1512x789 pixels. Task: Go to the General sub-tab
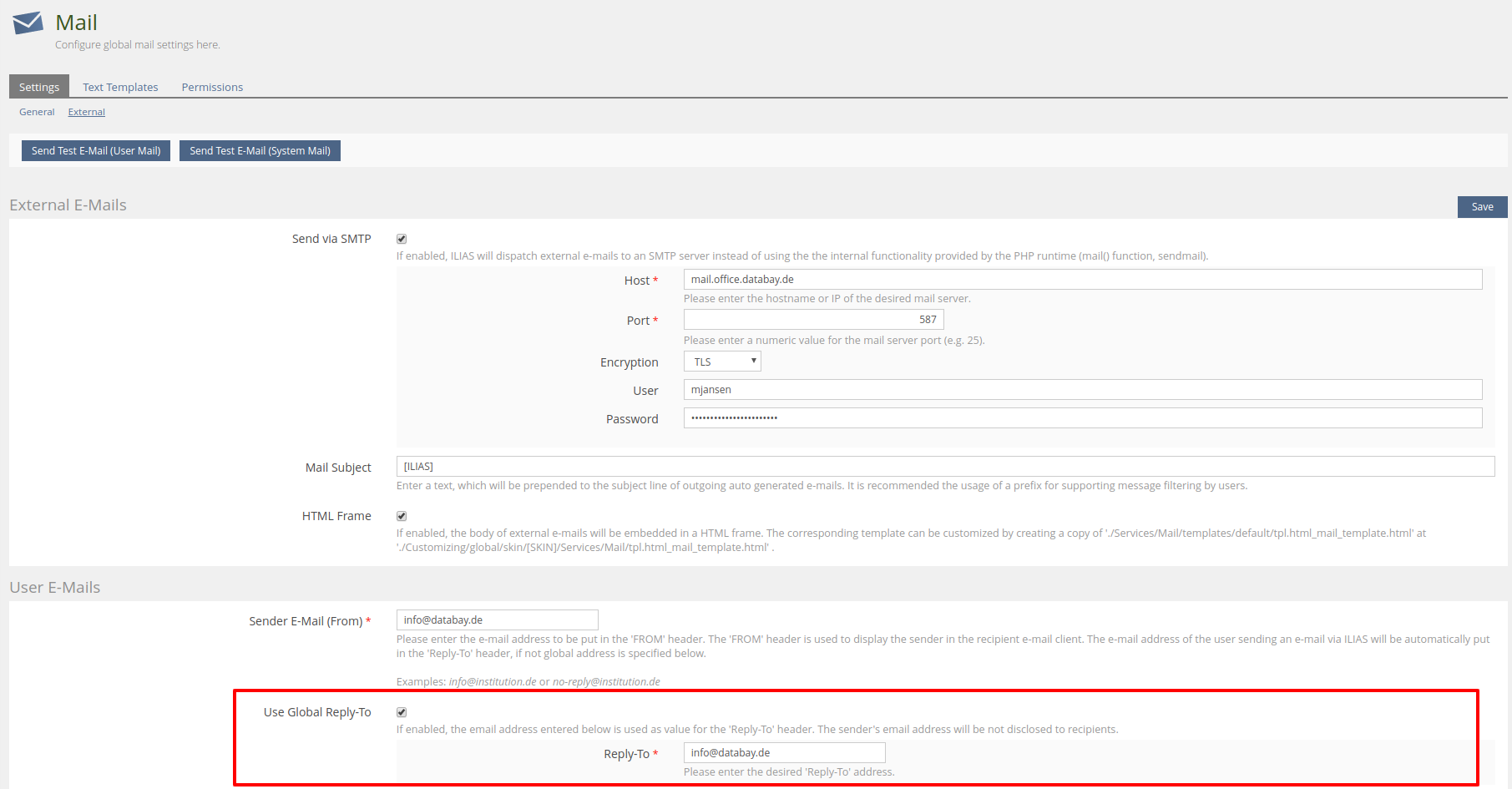coord(37,112)
